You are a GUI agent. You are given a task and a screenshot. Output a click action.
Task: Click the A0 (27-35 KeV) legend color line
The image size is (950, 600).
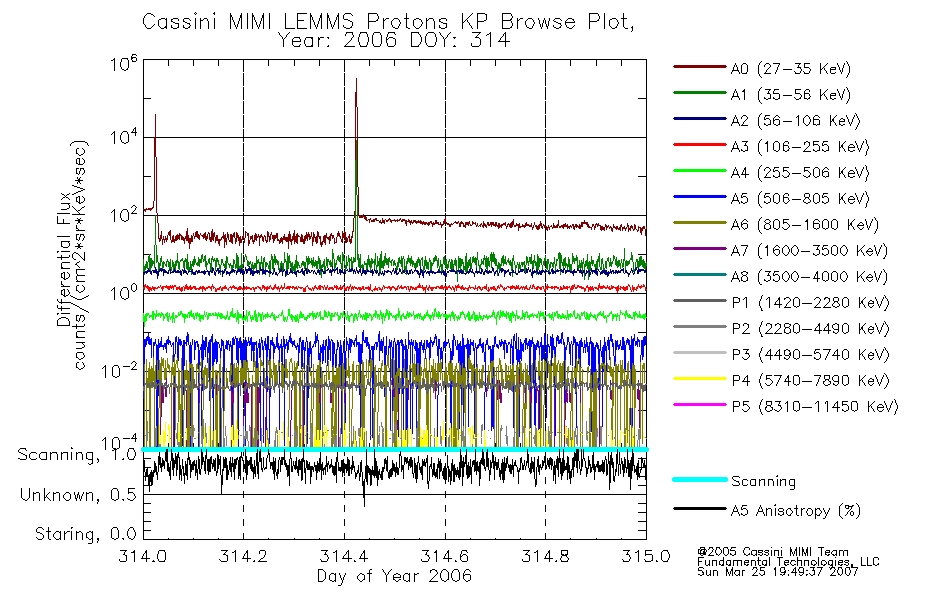click(x=700, y=67)
